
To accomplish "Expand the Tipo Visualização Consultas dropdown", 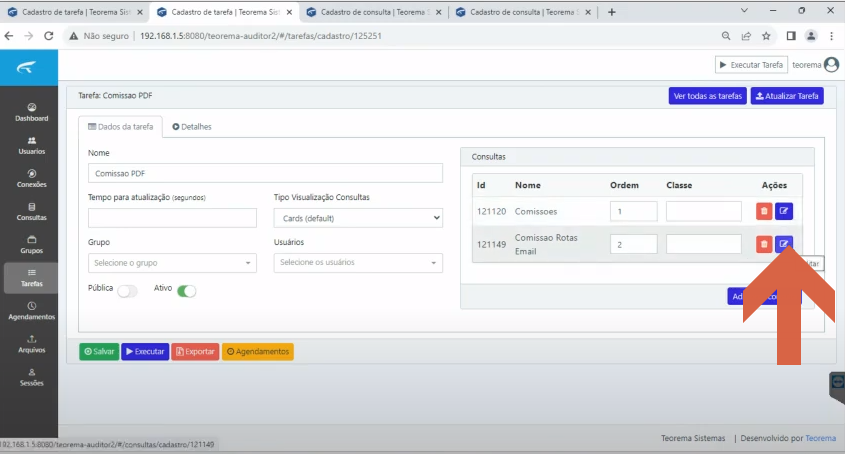I will click(x=358, y=218).
